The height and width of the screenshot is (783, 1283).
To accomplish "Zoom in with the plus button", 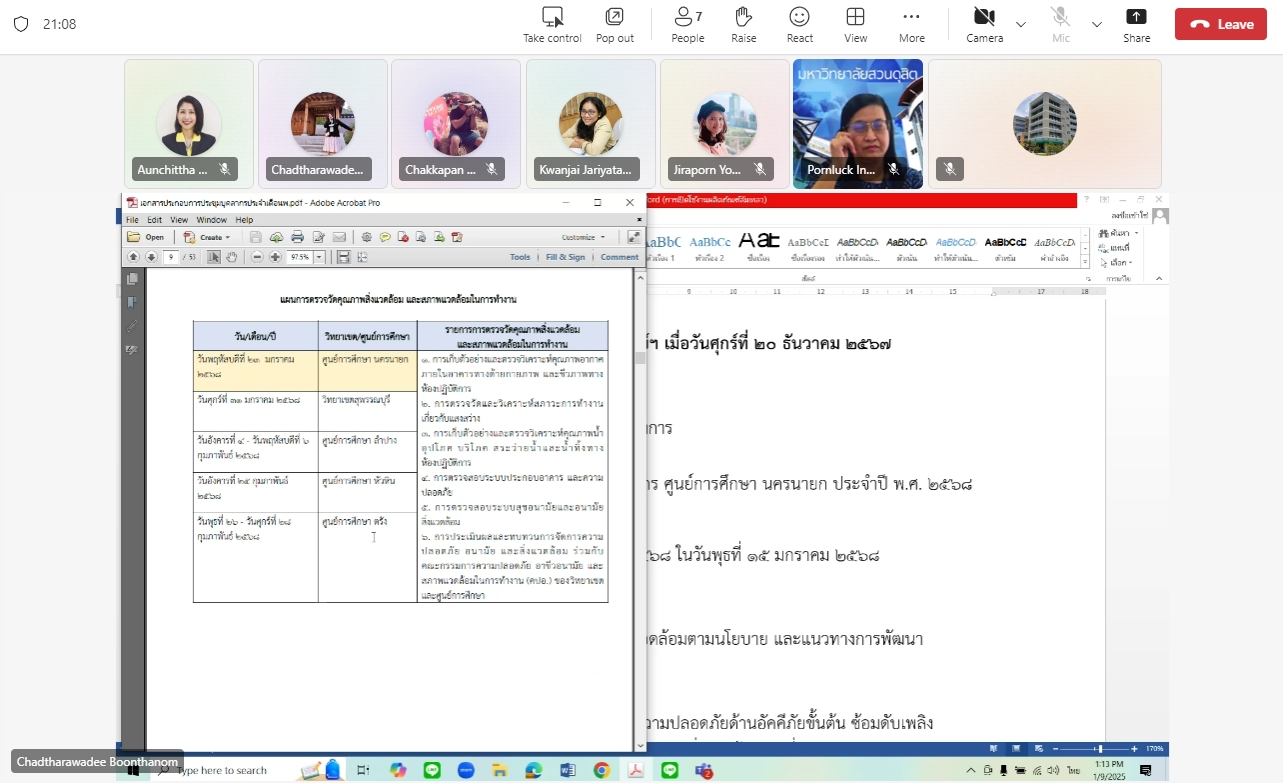I will pyautogui.click(x=276, y=257).
